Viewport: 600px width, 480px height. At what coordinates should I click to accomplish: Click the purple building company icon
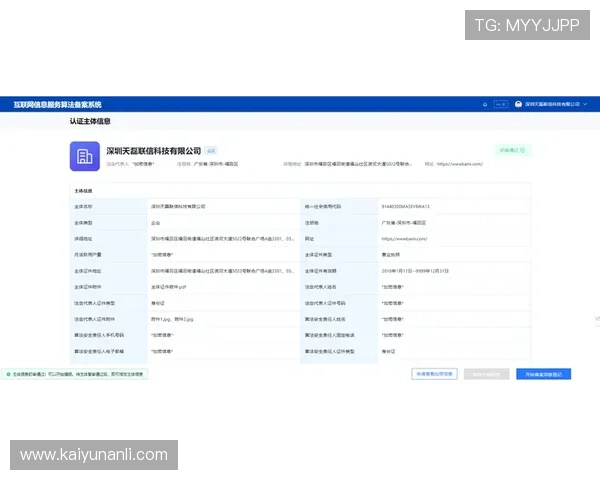(x=85, y=156)
